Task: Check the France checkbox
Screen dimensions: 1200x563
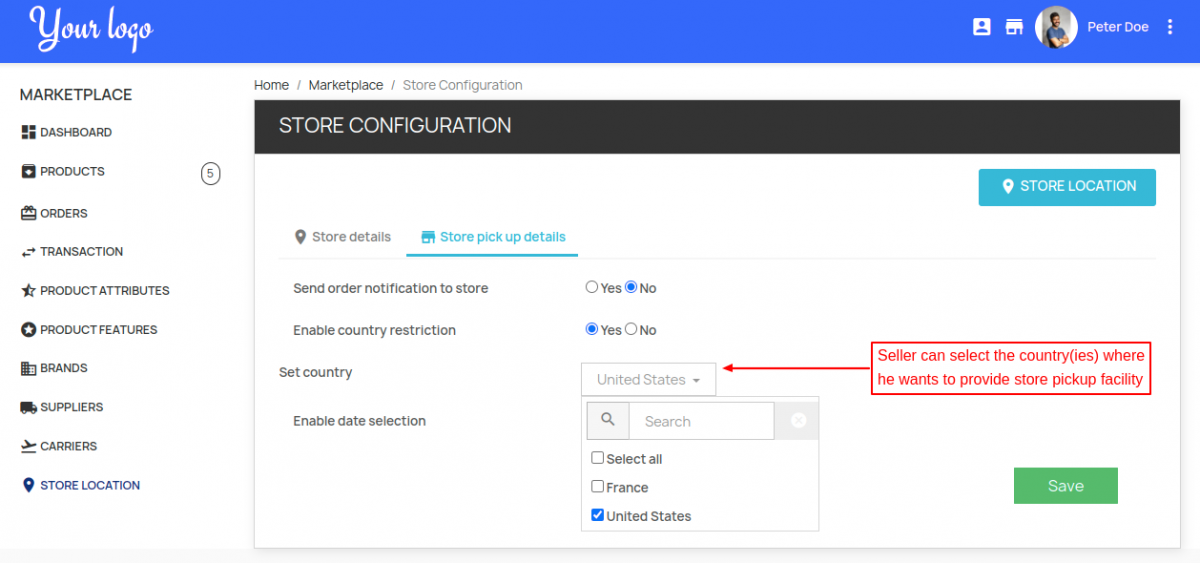Action: [597, 487]
